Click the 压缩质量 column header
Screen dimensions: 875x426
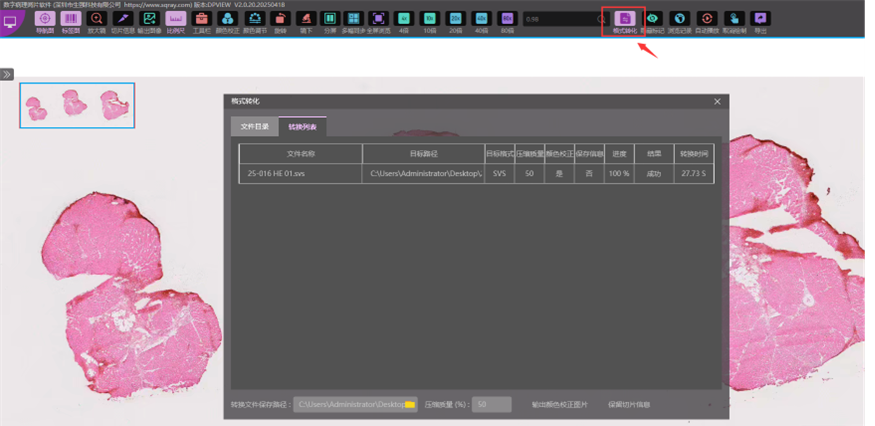[530, 154]
